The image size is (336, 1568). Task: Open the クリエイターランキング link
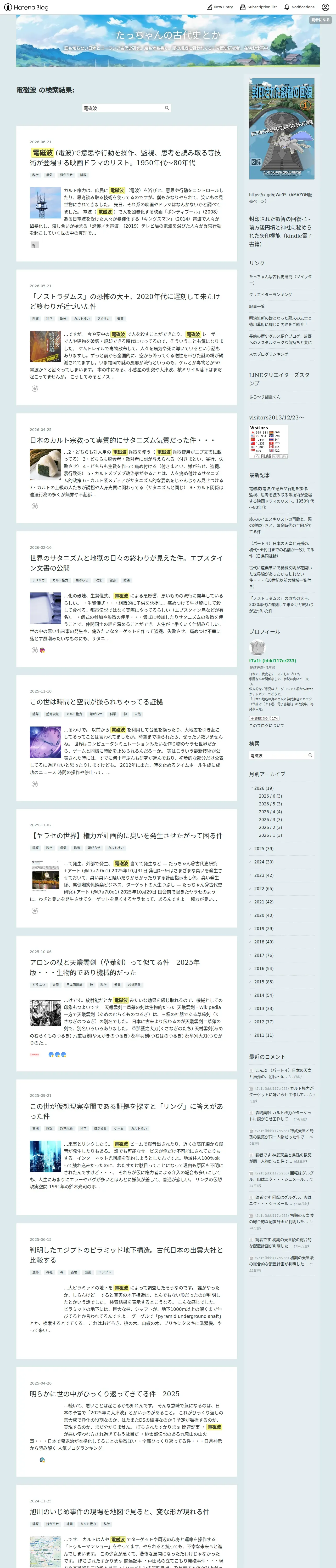(270, 295)
